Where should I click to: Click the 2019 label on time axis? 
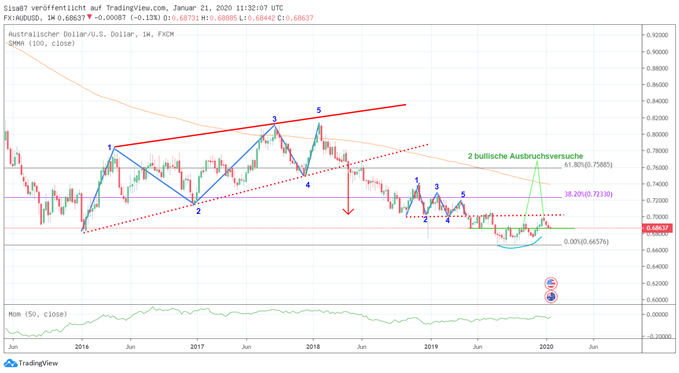click(431, 347)
